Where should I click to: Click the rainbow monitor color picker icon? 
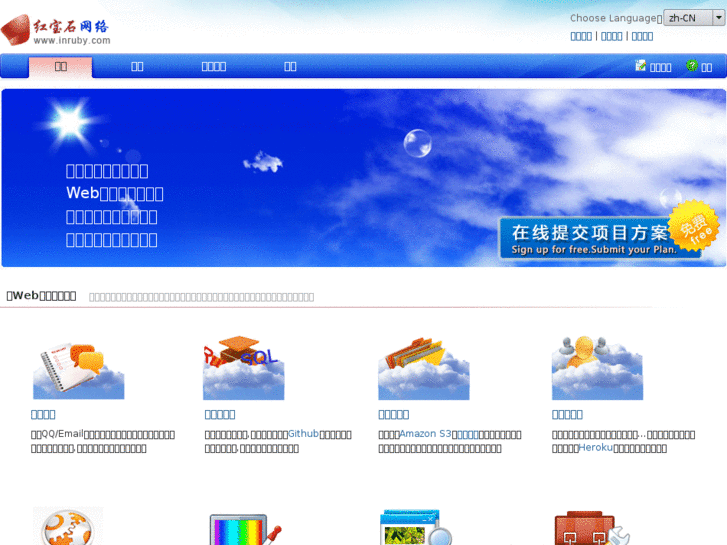(246, 528)
